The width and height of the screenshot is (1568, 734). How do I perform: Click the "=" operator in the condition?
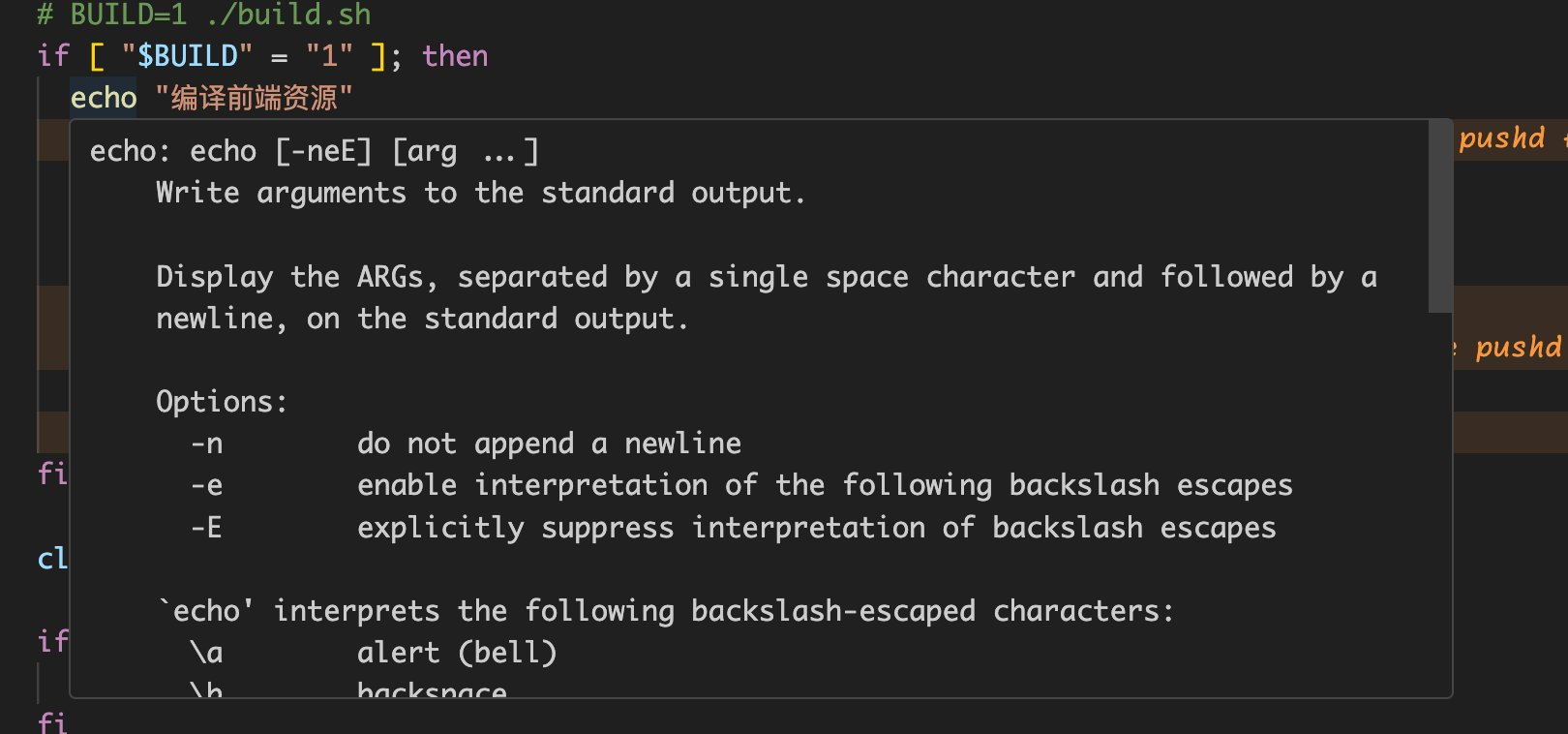[279, 56]
